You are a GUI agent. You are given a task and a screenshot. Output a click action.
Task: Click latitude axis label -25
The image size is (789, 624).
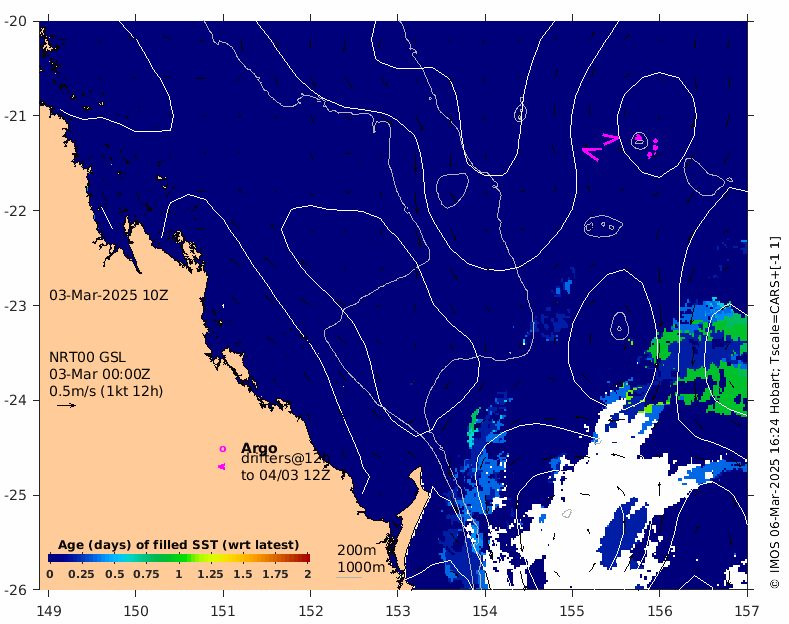tap(15, 495)
